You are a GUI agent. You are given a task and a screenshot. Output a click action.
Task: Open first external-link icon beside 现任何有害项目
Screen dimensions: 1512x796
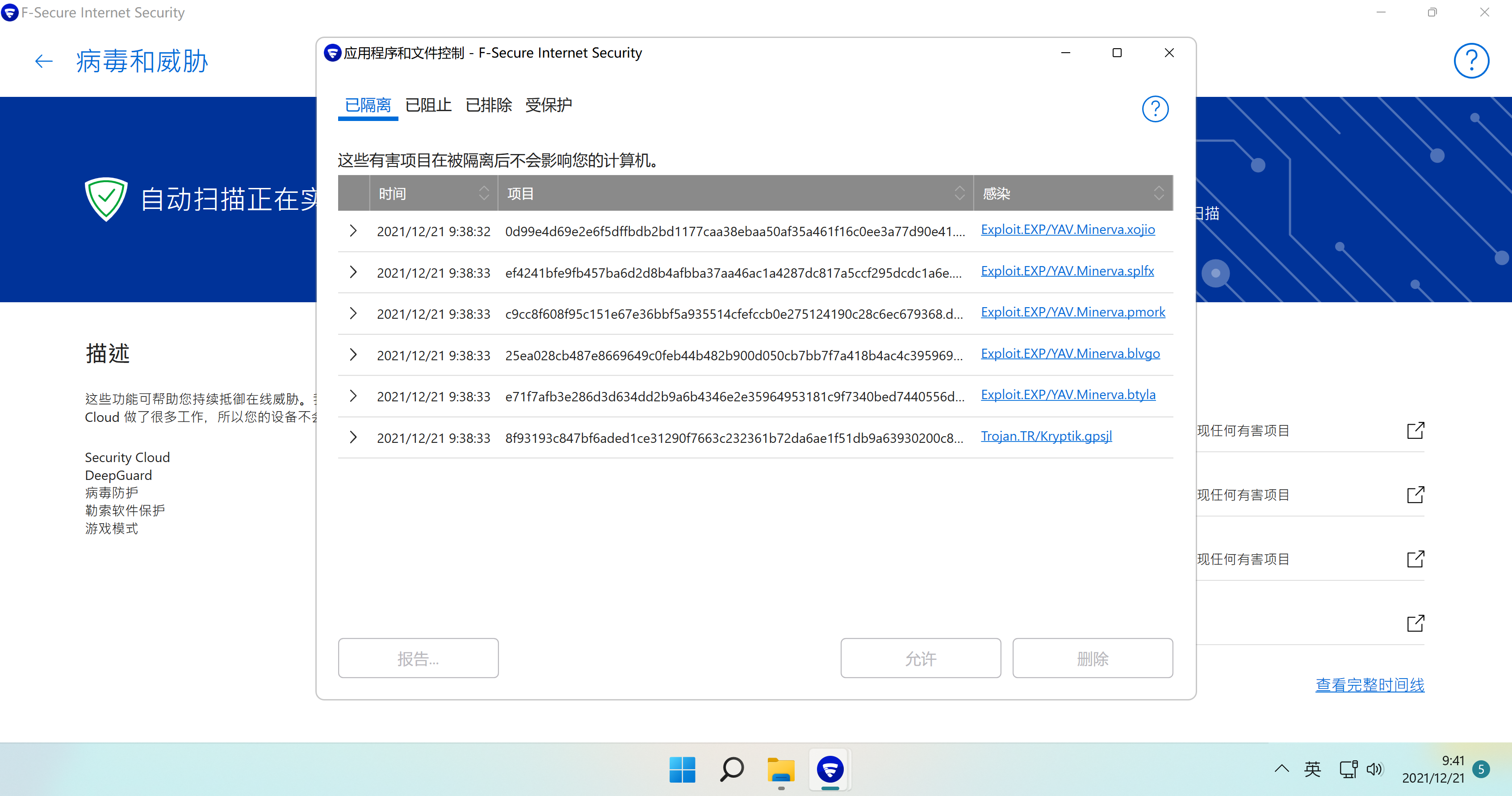click(x=1415, y=430)
